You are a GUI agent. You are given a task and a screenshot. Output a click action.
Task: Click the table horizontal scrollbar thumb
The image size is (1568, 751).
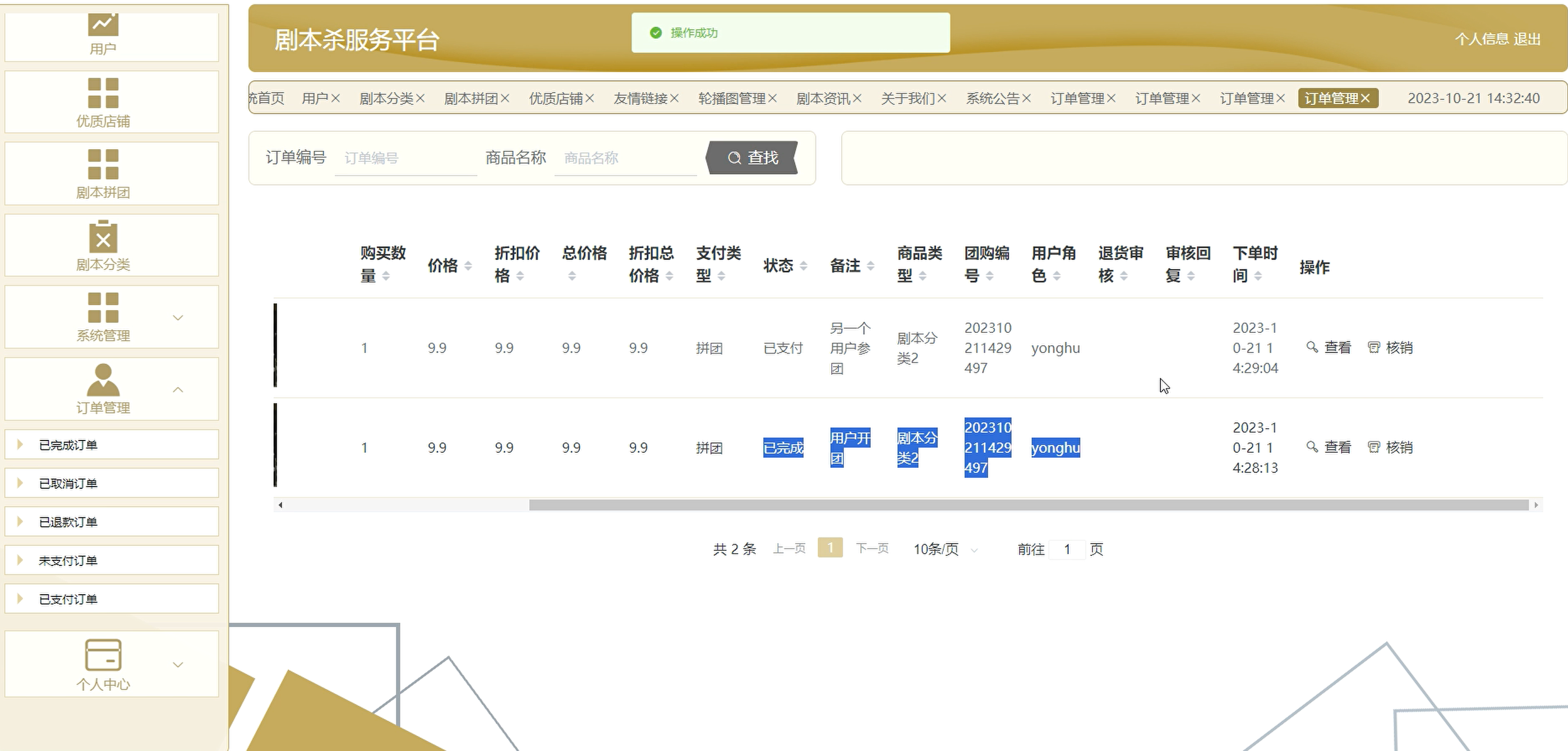coord(1029,506)
